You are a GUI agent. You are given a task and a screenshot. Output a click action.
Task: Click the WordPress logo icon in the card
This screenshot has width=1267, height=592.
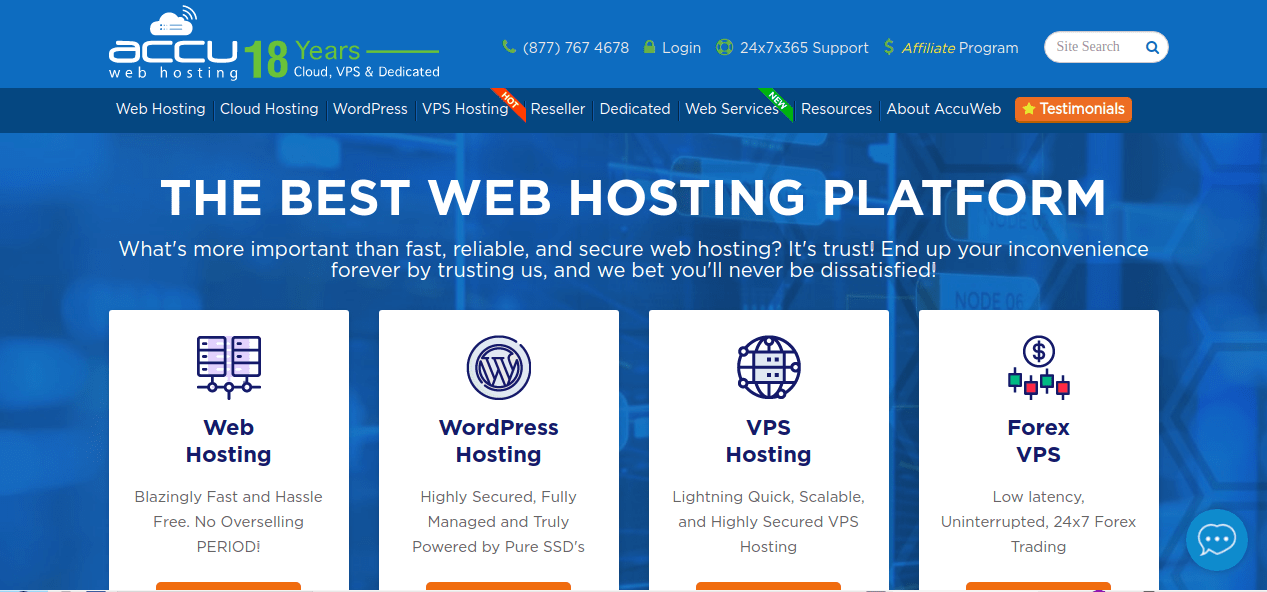click(499, 368)
